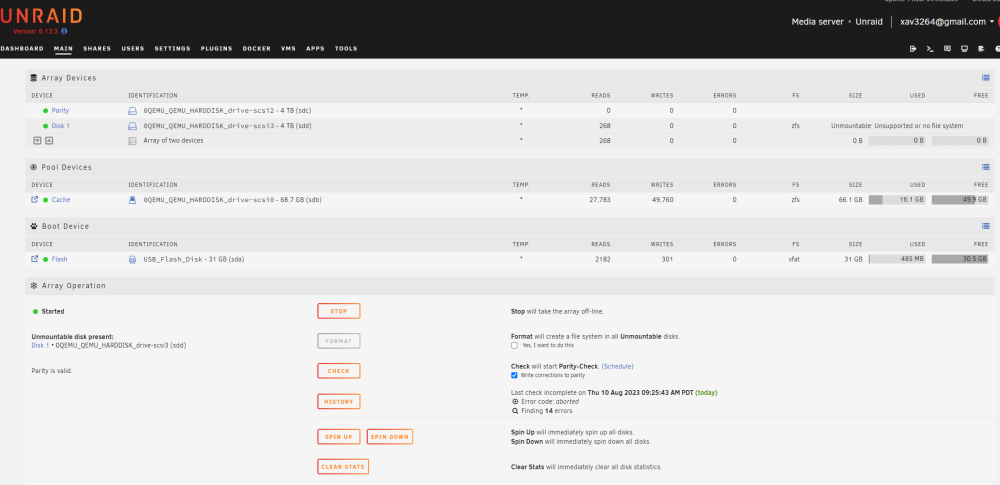1000x485 pixels.
Task: Click the magnifier icon beside Finding 14 errors
Action: [x=515, y=411]
